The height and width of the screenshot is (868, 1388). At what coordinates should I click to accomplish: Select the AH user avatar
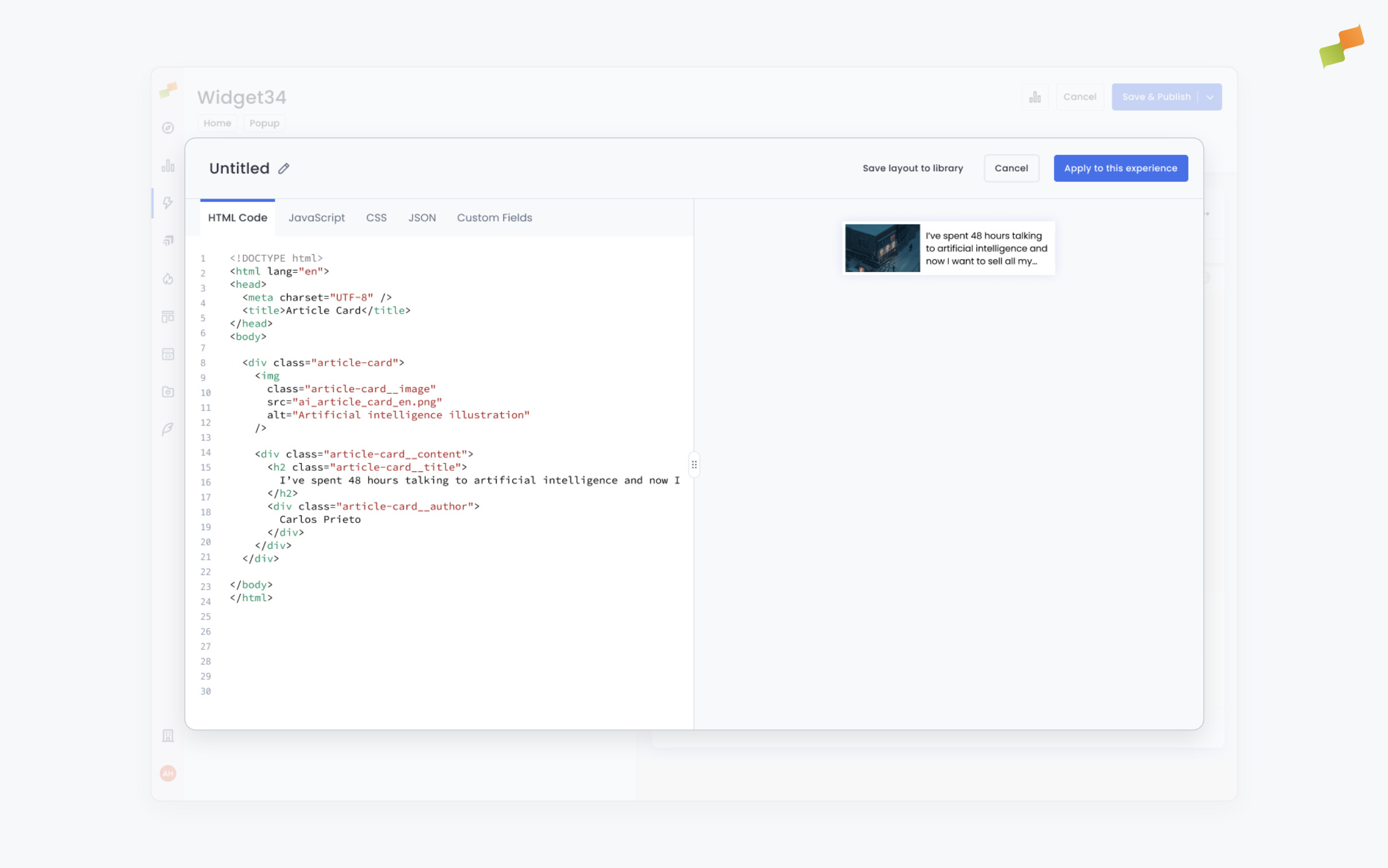click(168, 773)
